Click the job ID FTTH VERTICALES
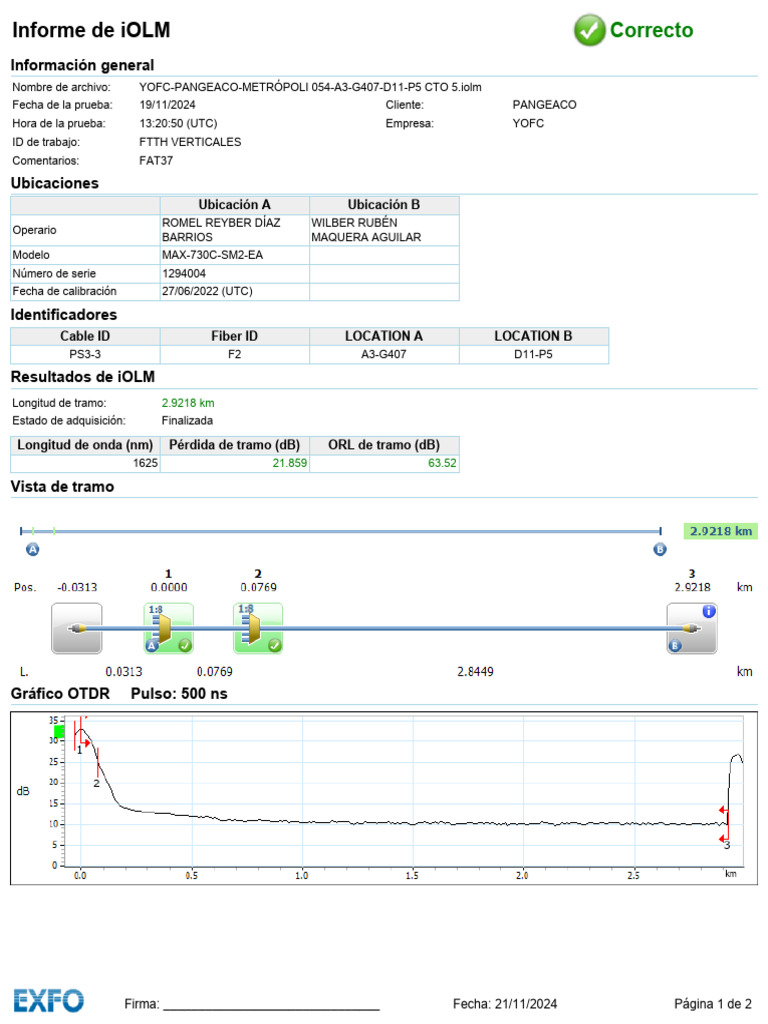 (x=190, y=142)
